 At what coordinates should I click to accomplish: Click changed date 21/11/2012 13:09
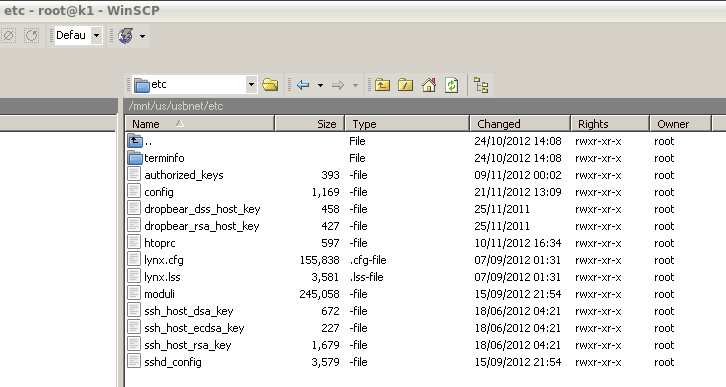click(518, 192)
